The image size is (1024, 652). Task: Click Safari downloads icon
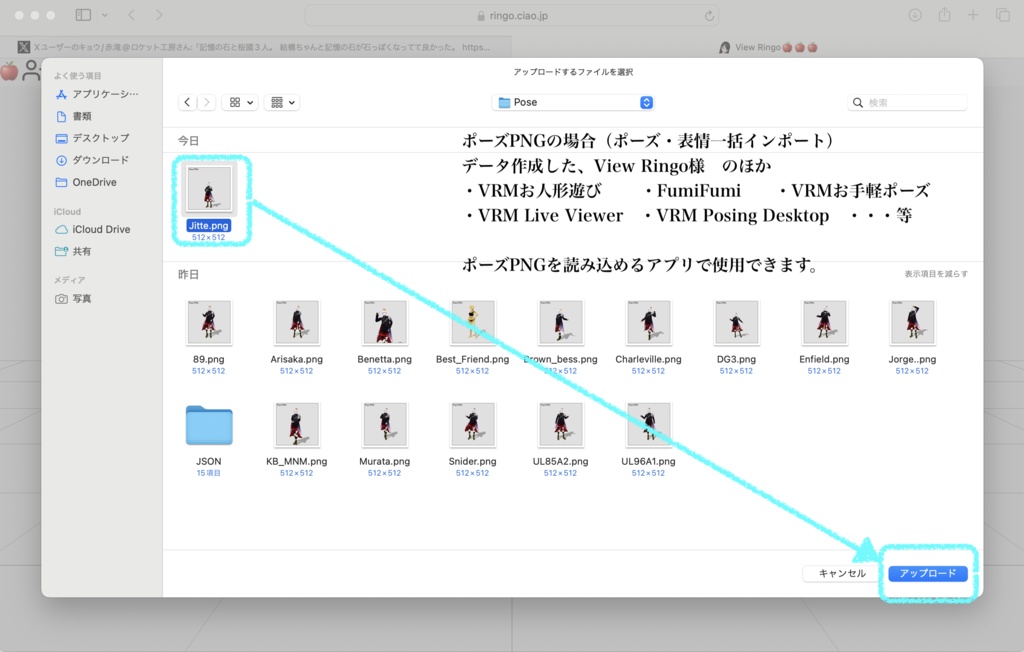pos(915,15)
